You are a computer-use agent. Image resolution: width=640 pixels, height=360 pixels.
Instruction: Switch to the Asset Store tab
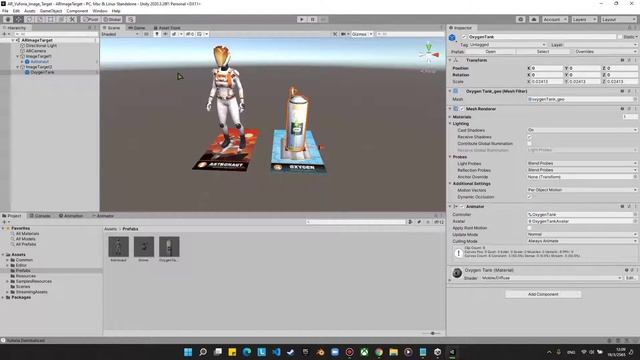click(x=167, y=28)
